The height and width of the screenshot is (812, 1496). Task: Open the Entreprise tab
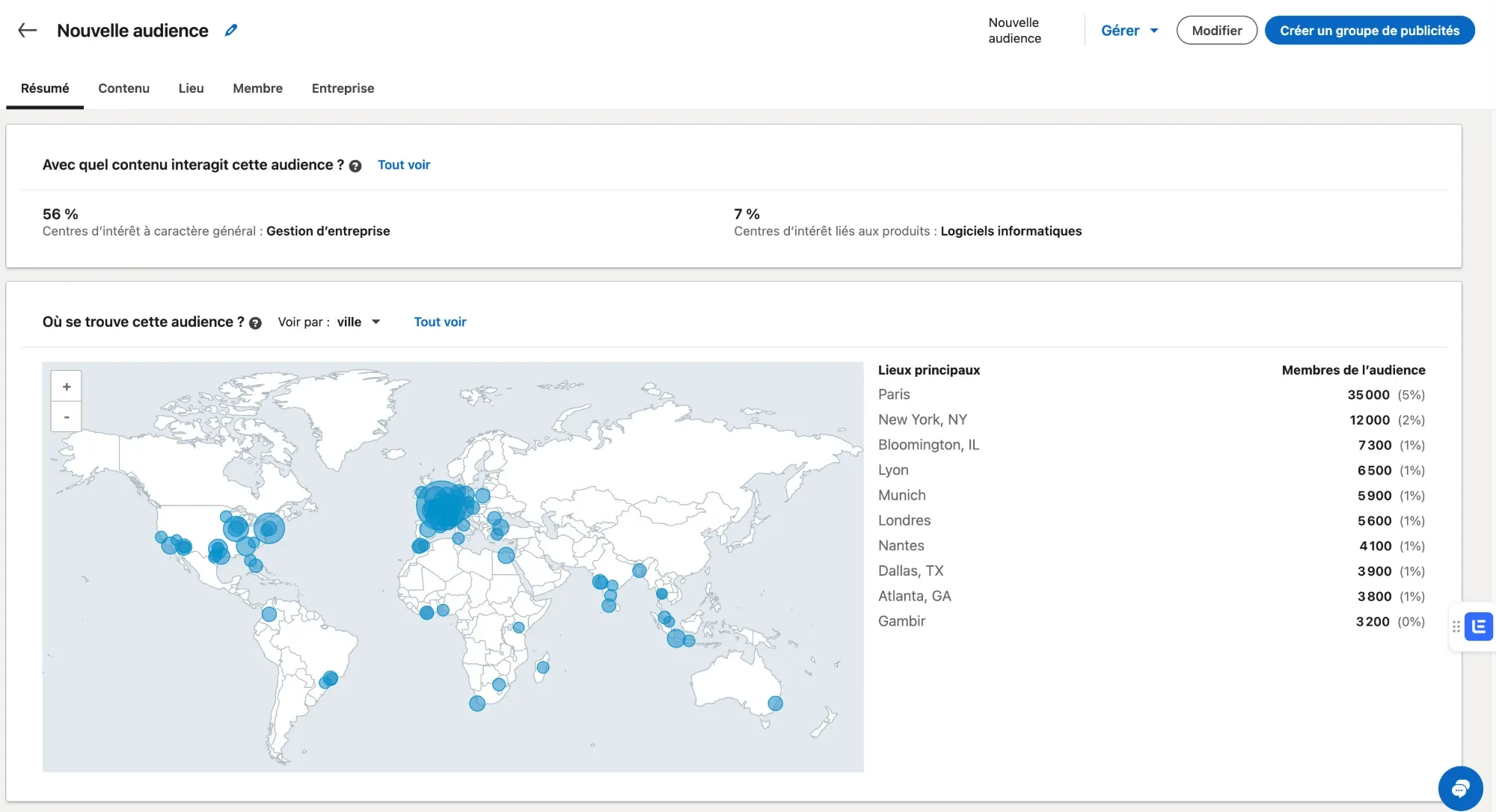tap(343, 88)
